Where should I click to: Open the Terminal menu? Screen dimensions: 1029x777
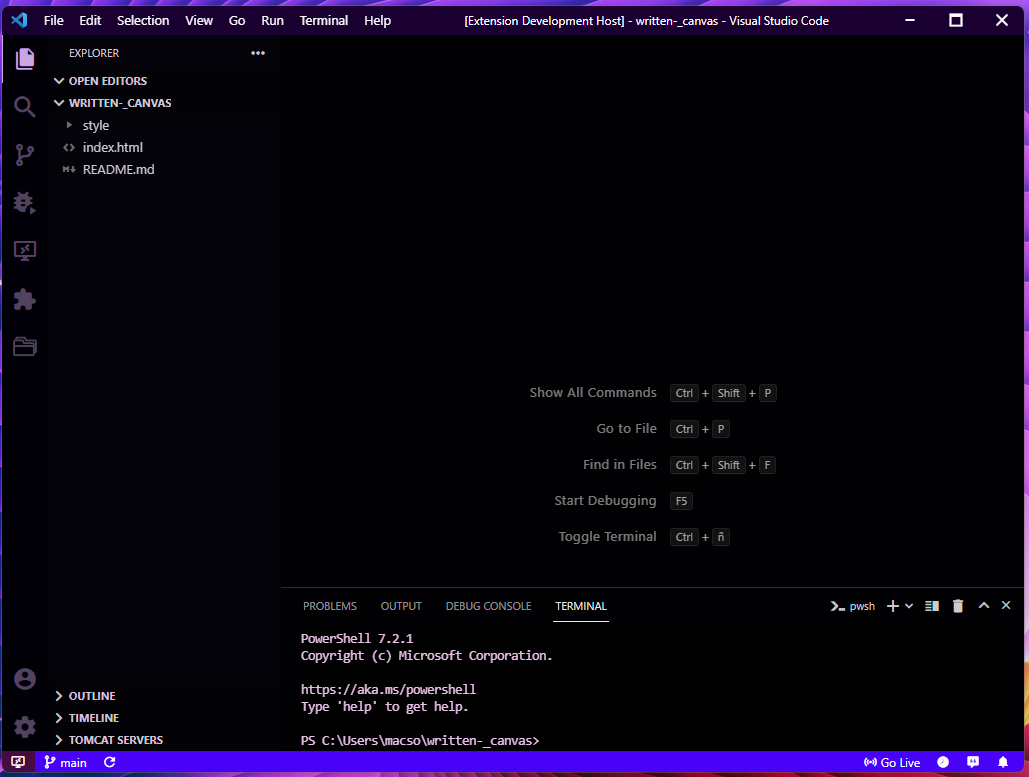tap(323, 20)
